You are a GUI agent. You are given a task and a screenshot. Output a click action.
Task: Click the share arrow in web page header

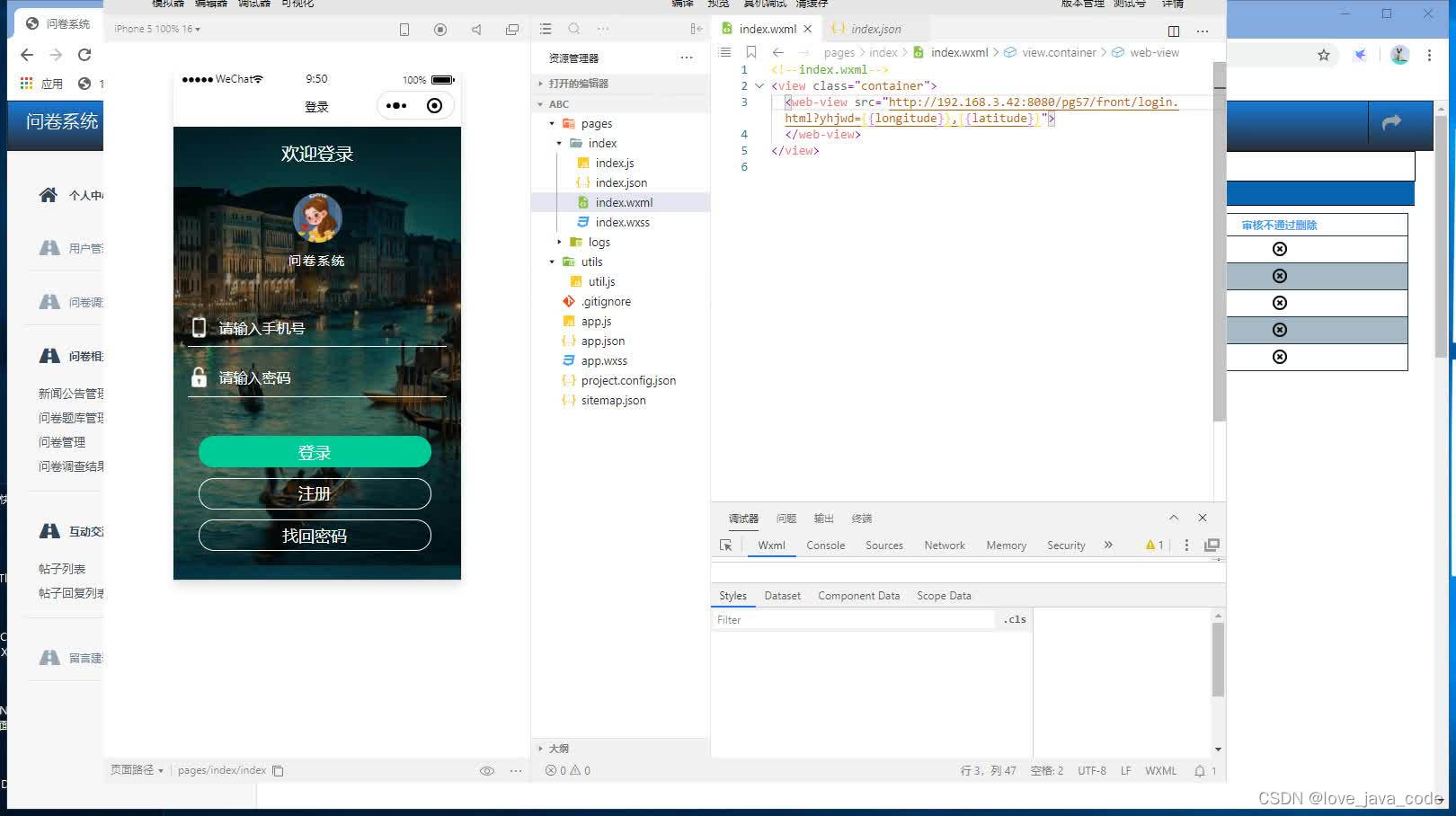coord(1391,122)
